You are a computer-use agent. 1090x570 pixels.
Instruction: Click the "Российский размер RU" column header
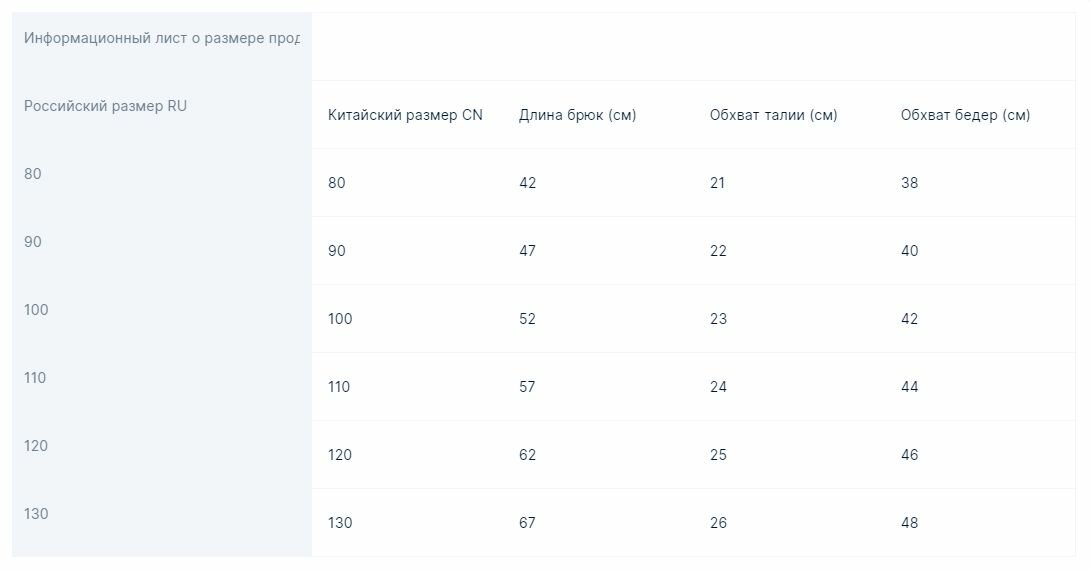tap(105, 106)
